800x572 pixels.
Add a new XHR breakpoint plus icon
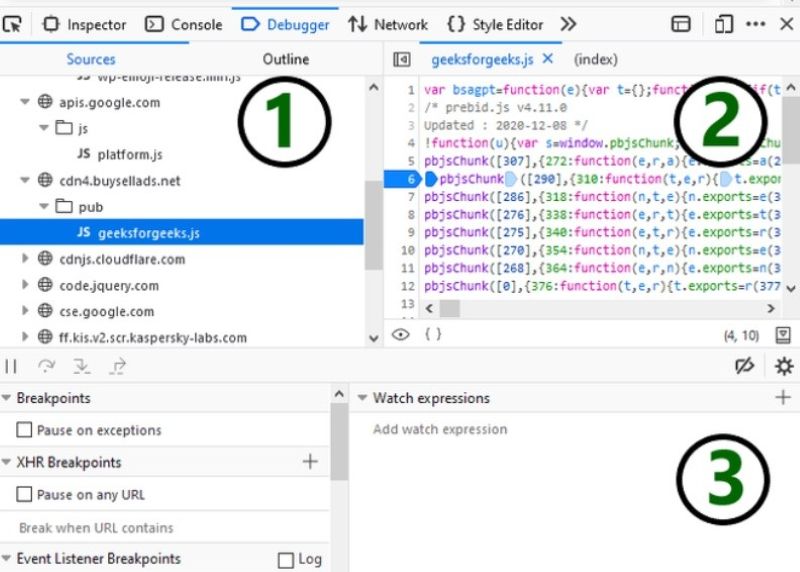coord(310,462)
